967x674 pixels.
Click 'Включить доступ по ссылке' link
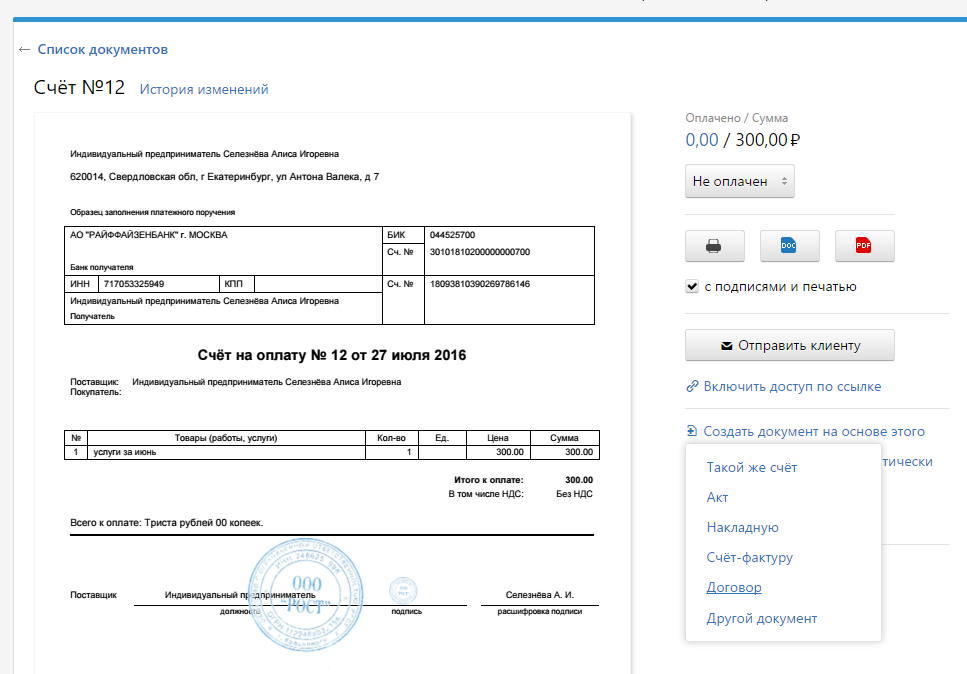coord(792,387)
